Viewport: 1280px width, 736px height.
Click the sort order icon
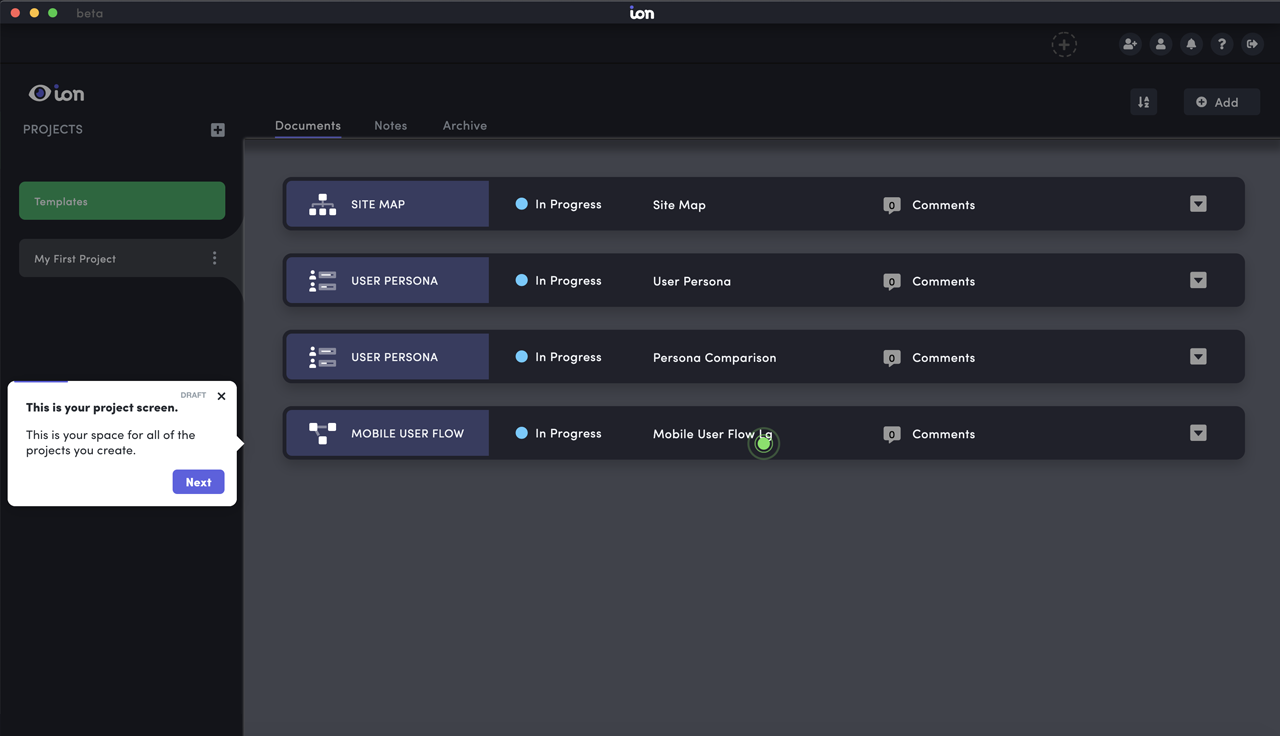[x=1144, y=102]
